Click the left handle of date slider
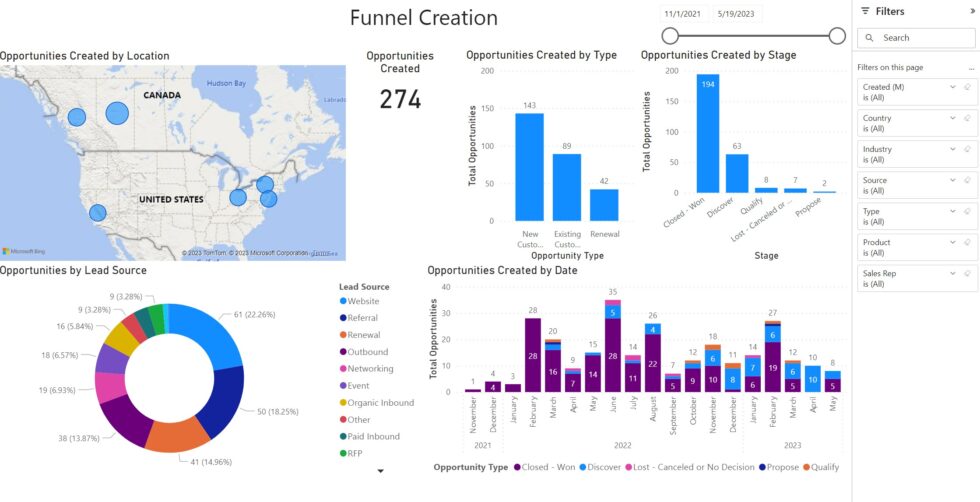This screenshot has width=980, height=502. 670,36
